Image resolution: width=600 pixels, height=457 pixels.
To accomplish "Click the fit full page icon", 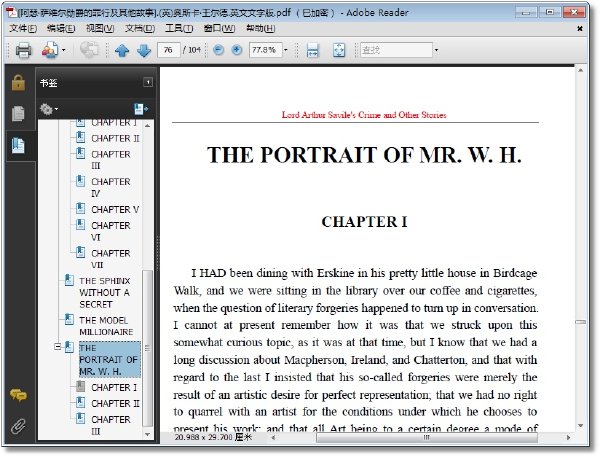I will point(339,50).
